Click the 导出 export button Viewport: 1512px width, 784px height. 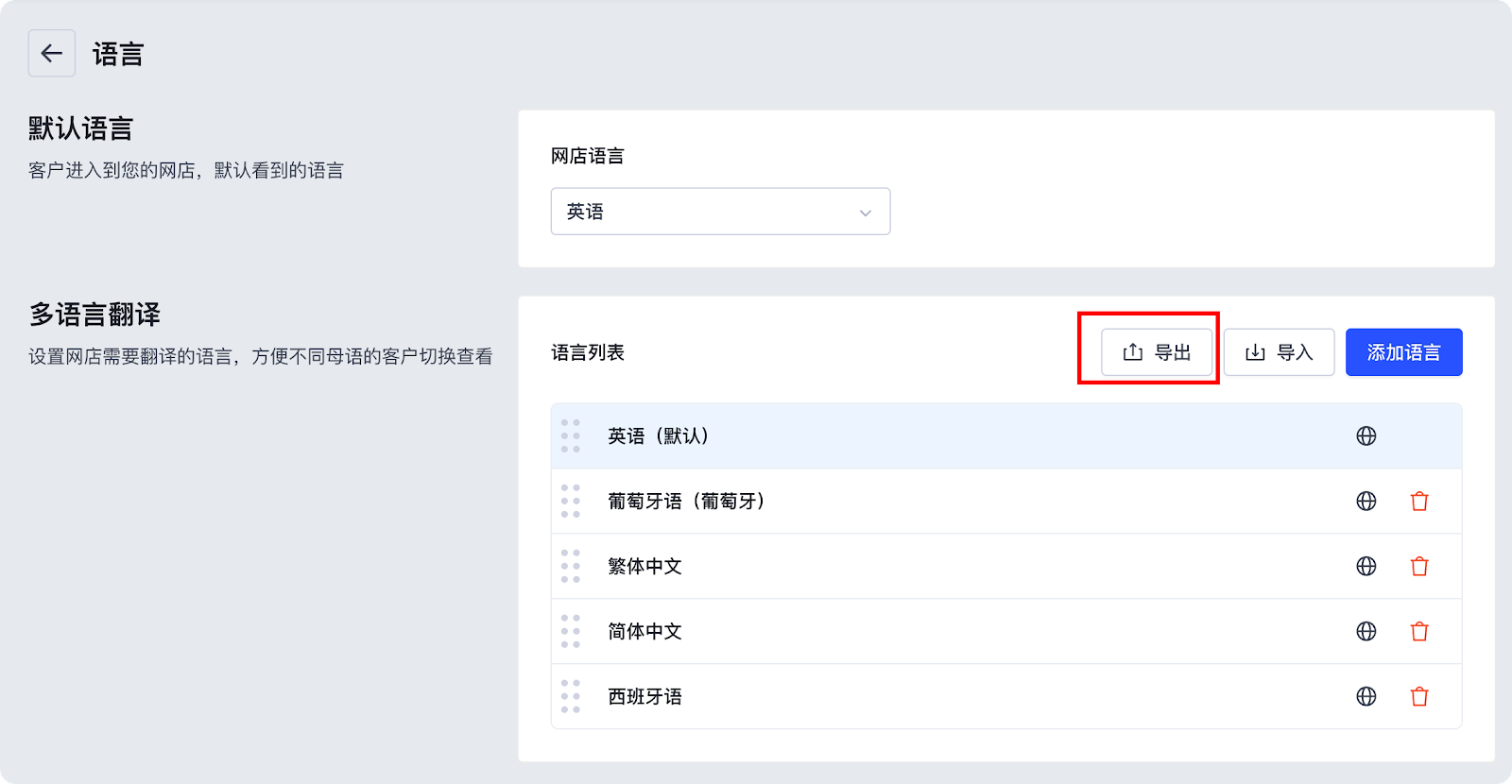pyautogui.click(x=1157, y=352)
